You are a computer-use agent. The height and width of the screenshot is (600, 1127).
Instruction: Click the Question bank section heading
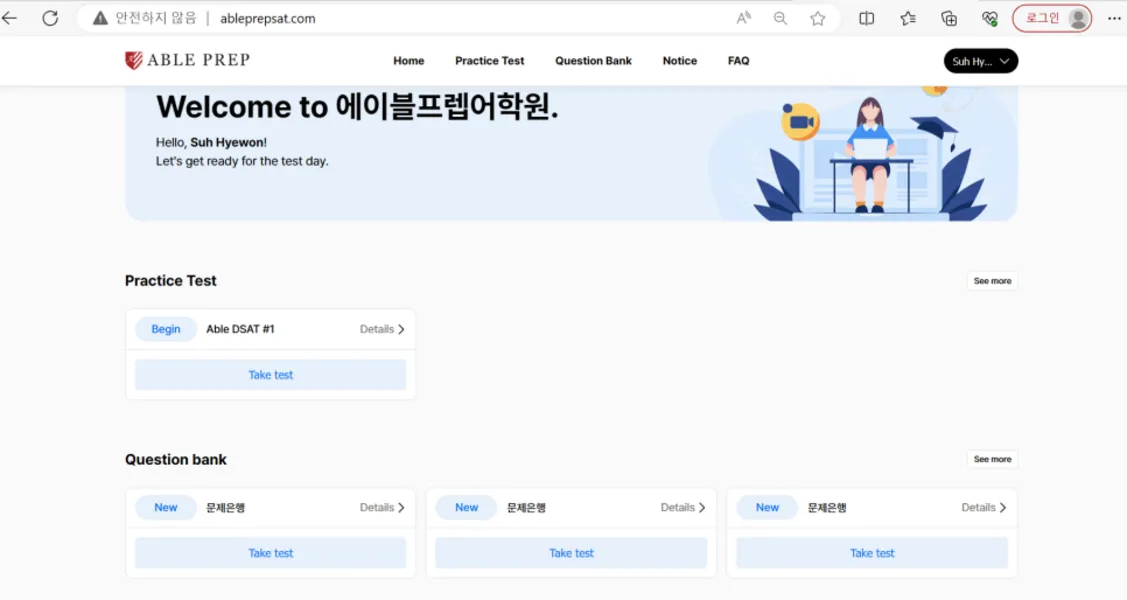coord(175,459)
